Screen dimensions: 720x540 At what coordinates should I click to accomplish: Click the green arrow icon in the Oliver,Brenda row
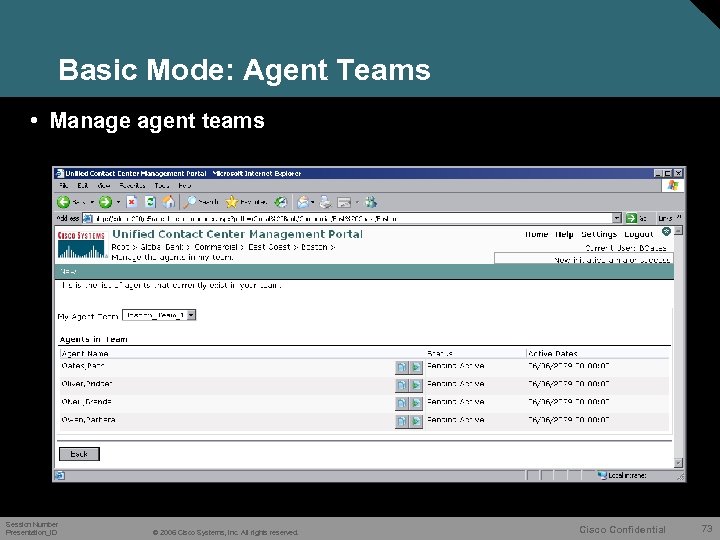point(416,403)
